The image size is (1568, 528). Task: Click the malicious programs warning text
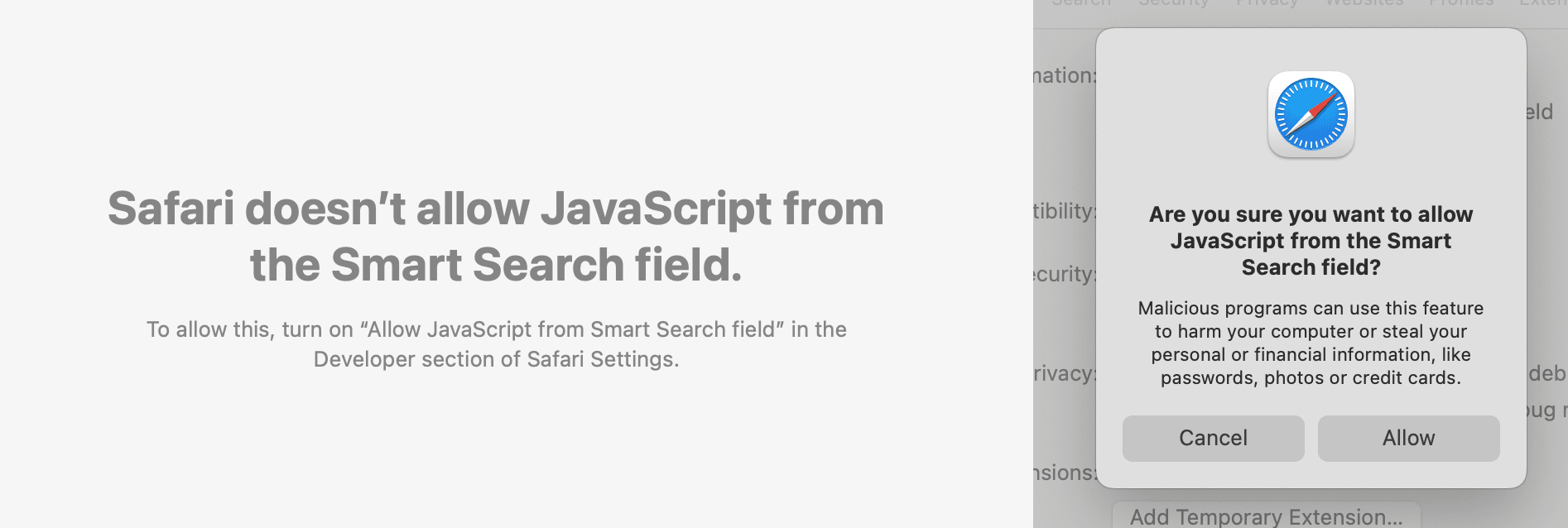point(1311,343)
